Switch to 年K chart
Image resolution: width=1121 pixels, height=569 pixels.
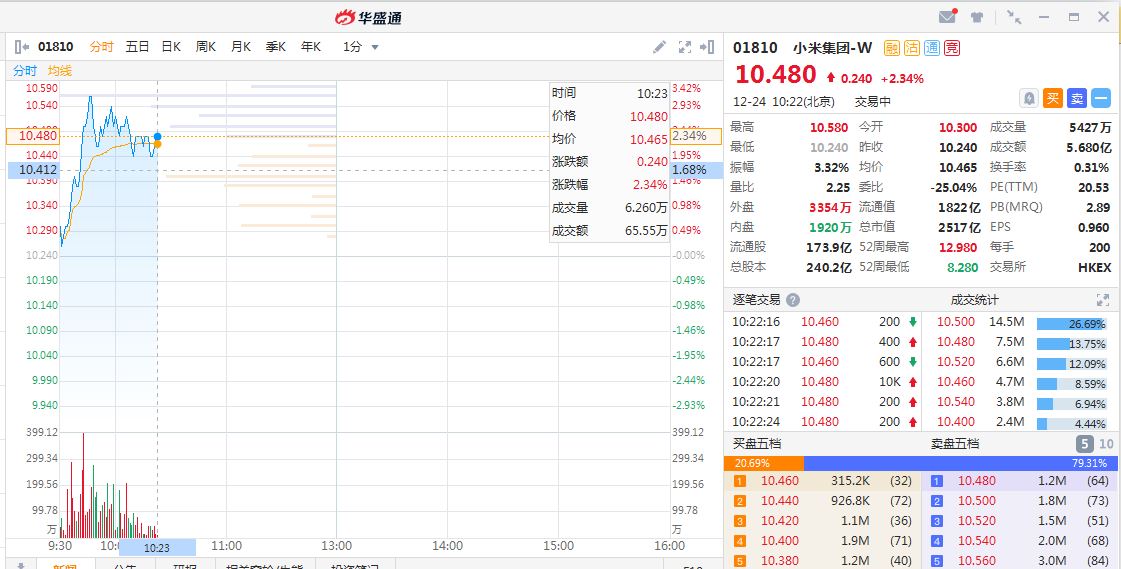pos(311,47)
